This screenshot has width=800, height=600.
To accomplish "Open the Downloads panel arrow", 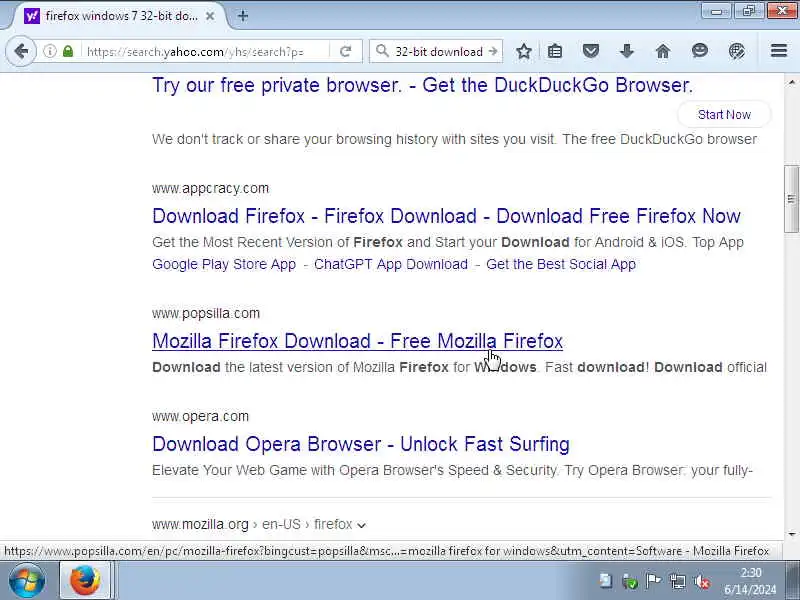I will coord(627,51).
